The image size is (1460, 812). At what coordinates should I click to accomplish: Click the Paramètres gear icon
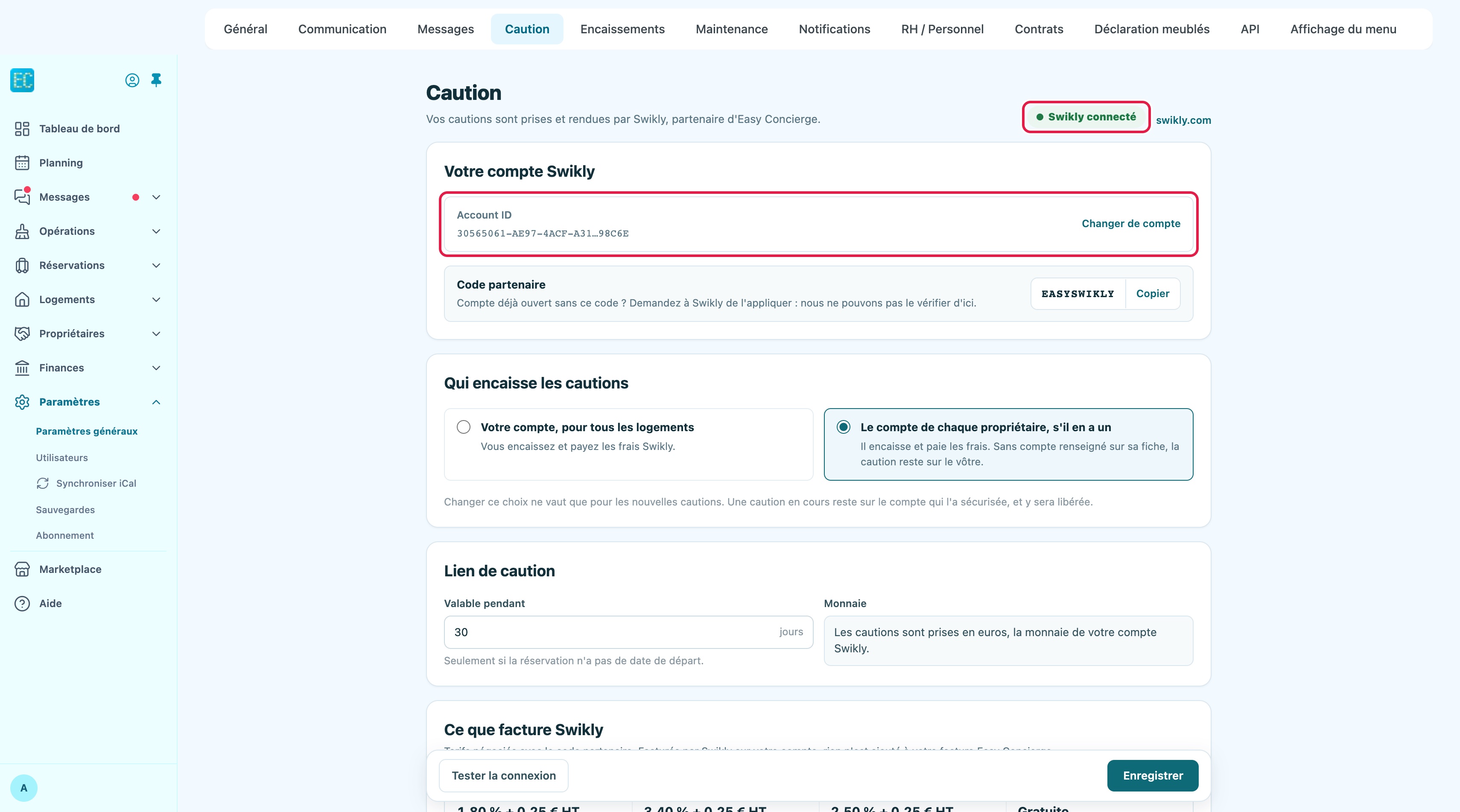22,402
